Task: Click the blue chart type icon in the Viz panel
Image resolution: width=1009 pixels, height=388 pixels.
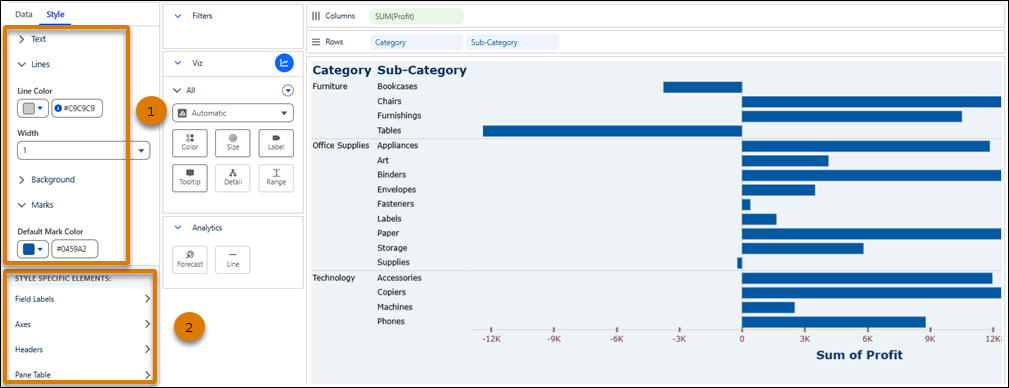Action: click(x=284, y=63)
